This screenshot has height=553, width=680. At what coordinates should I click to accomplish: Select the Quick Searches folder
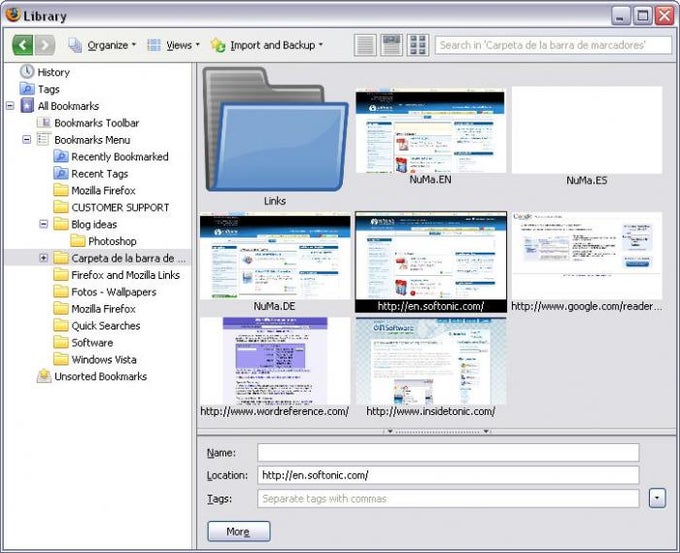coord(105,326)
